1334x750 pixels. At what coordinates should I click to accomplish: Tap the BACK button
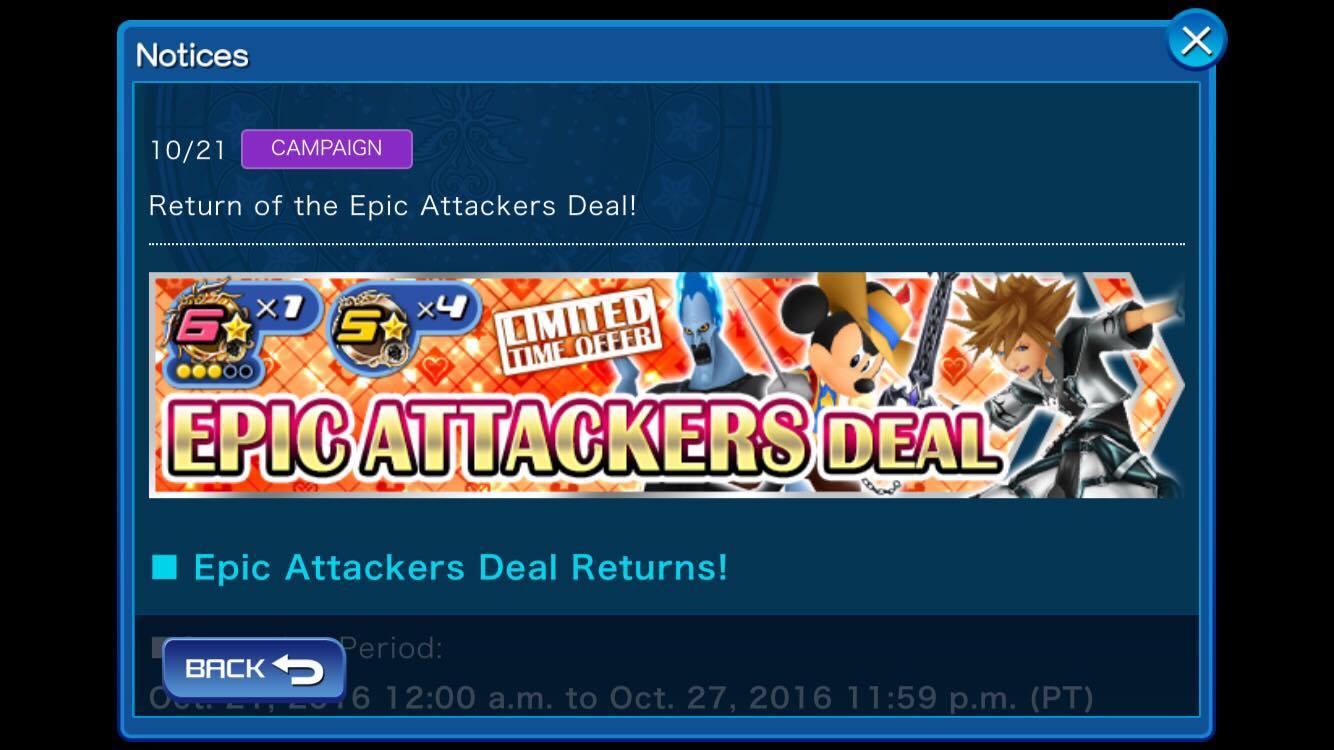(254, 669)
